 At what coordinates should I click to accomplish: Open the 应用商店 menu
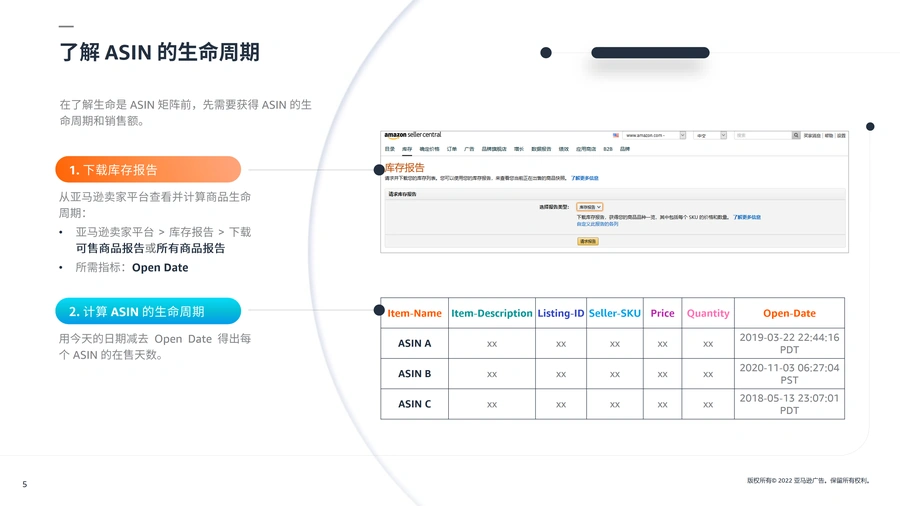pos(586,149)
